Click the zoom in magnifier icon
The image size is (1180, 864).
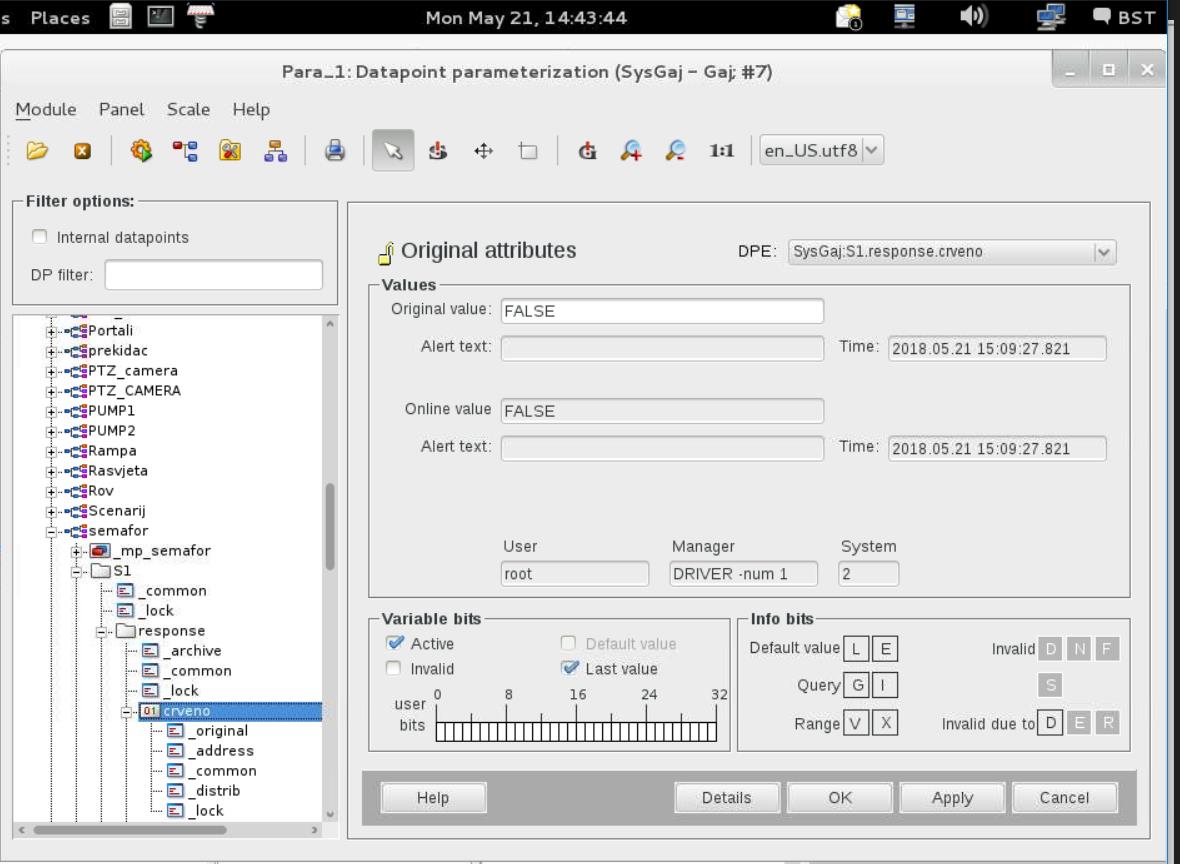point(630,151)
